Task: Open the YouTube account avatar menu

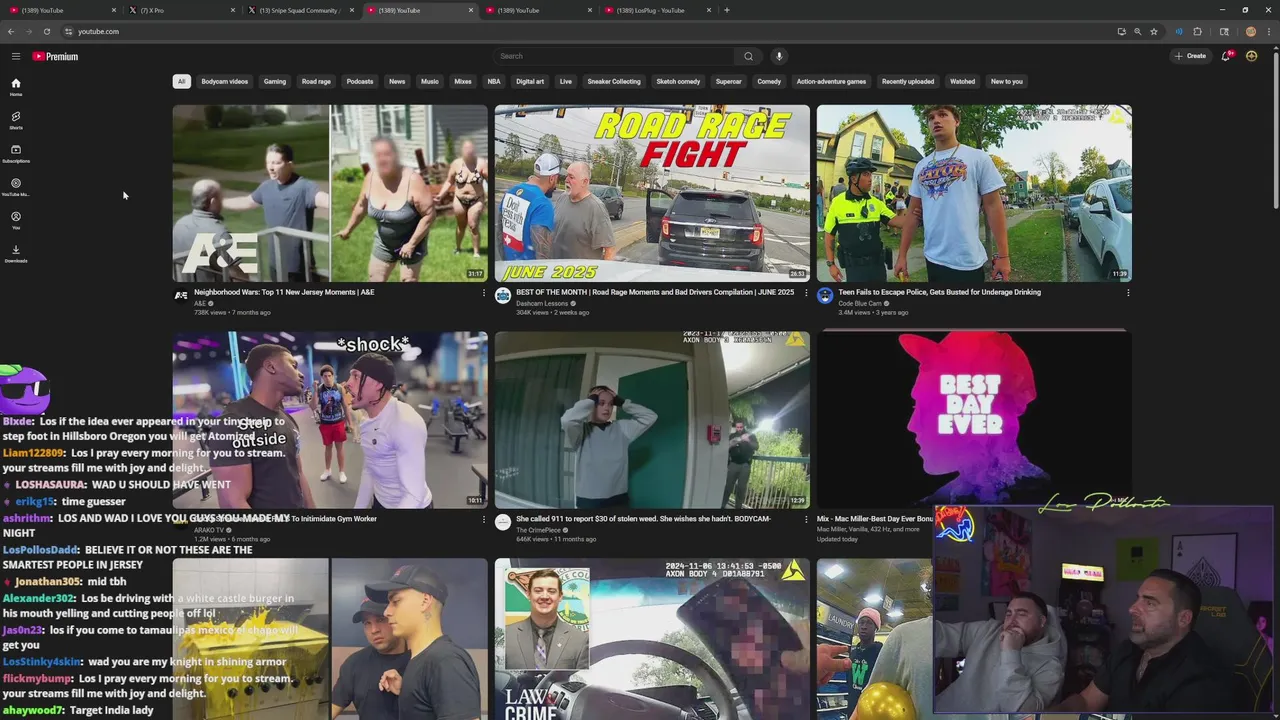Action: 1251,56
